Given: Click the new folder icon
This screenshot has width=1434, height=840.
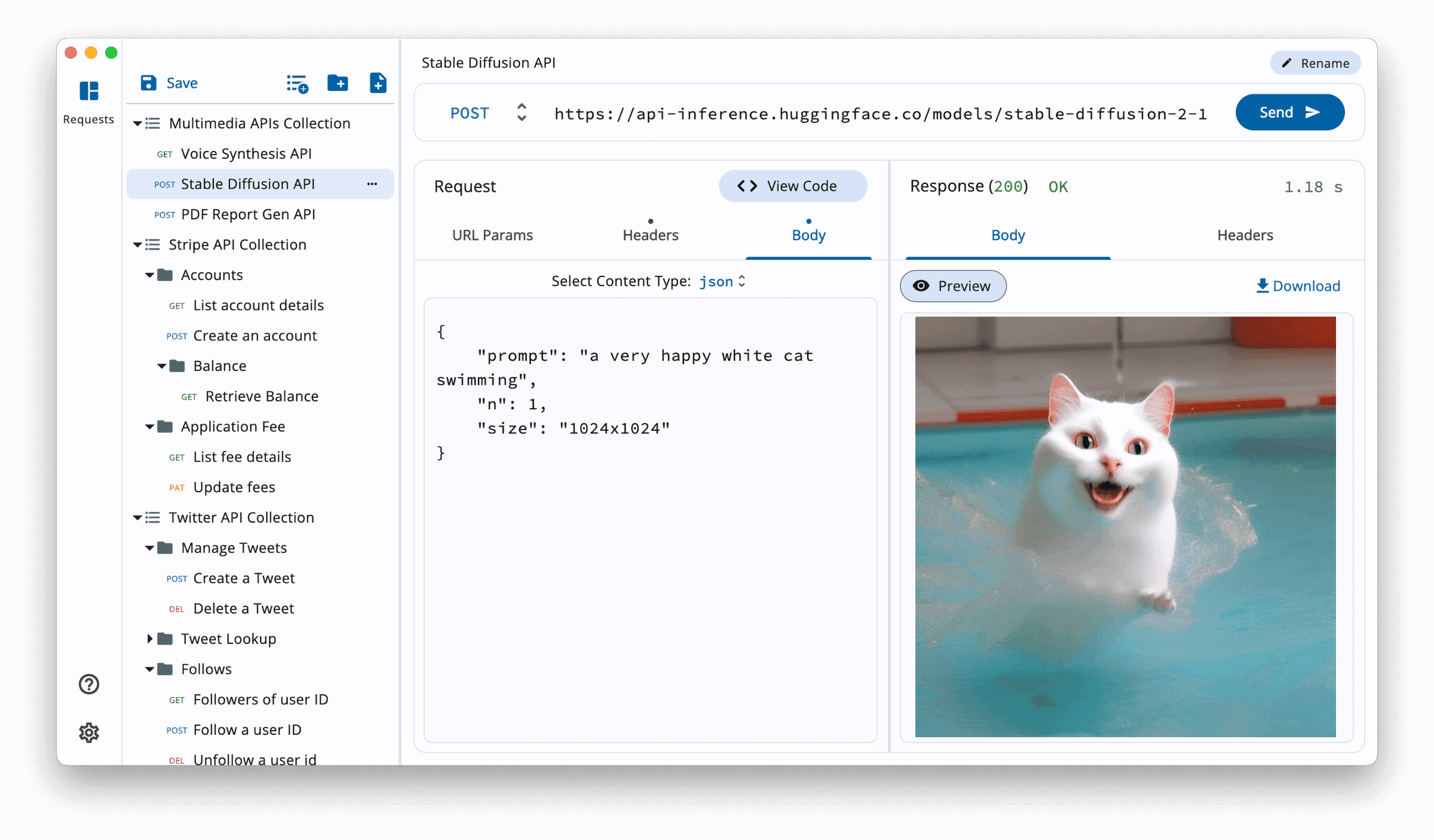Looking at the screenshot, I should coord(338,83).
